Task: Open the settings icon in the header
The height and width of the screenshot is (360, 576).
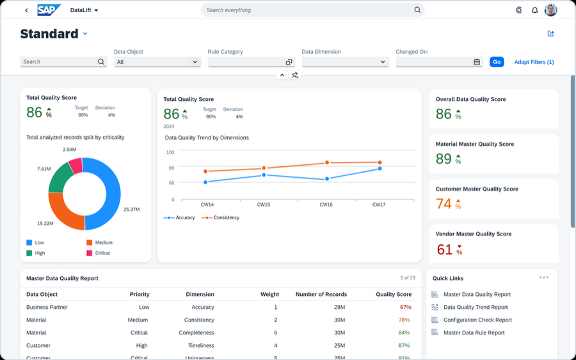Action: (x=519, y=10)
